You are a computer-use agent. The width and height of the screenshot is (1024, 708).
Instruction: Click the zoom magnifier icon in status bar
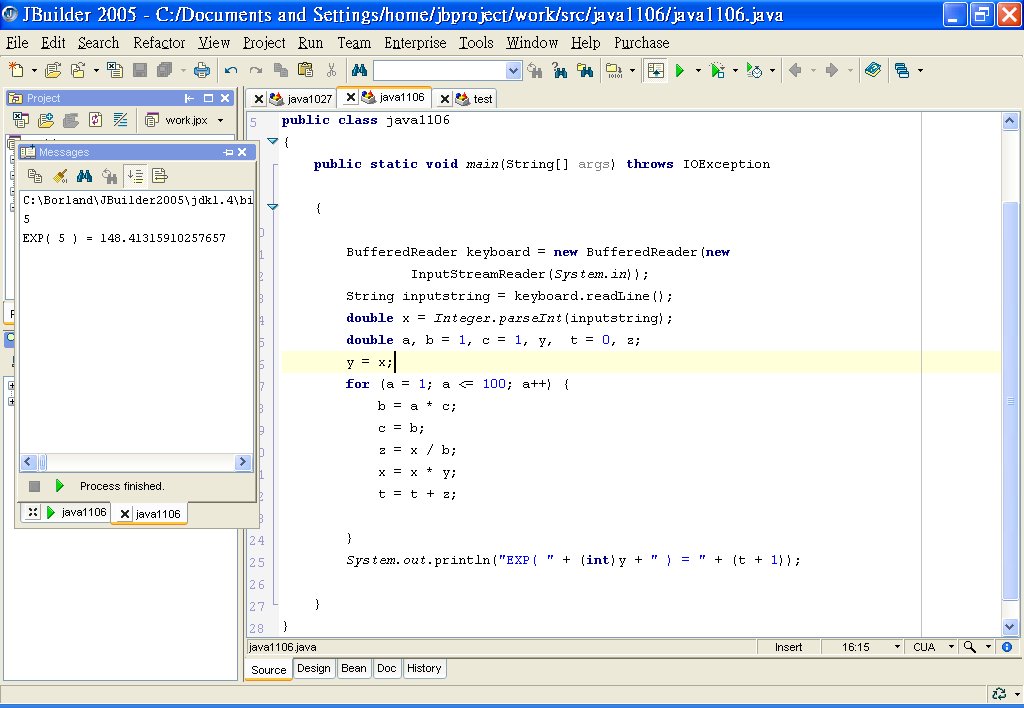(x=970, y=647)
